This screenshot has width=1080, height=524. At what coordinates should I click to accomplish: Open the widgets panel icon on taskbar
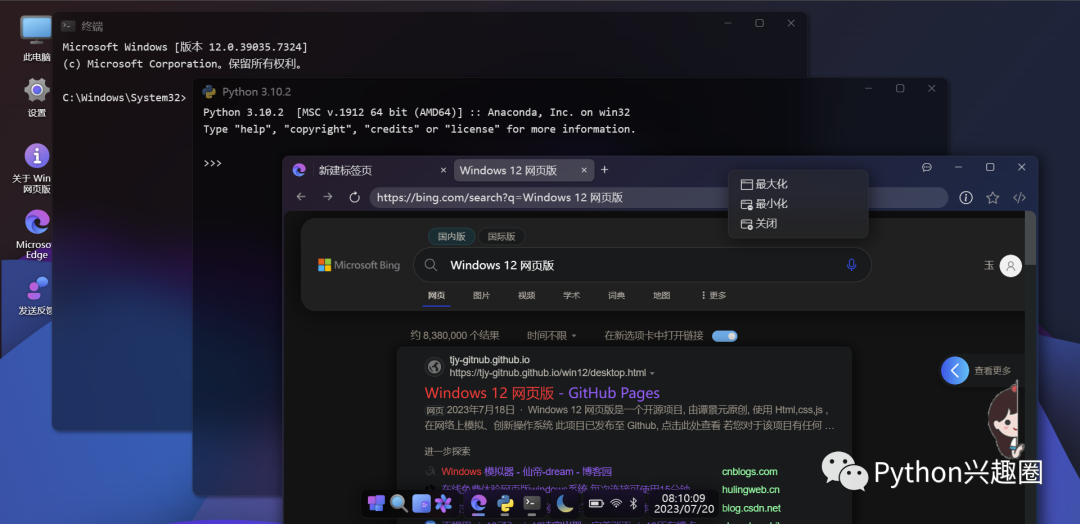tap(421, 503)
